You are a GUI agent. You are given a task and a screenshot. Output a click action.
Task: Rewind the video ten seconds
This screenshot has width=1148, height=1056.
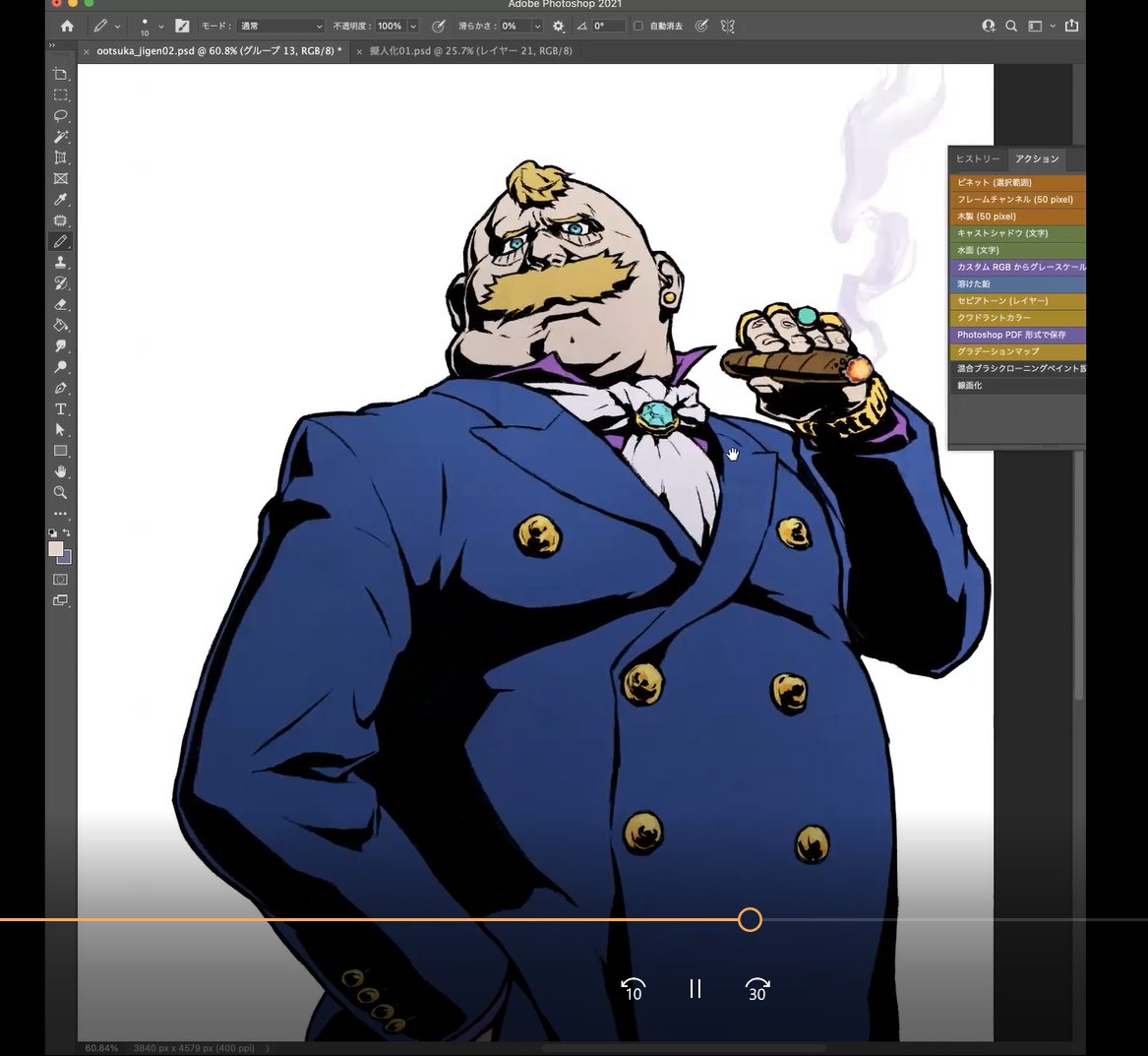coord(634,989)
